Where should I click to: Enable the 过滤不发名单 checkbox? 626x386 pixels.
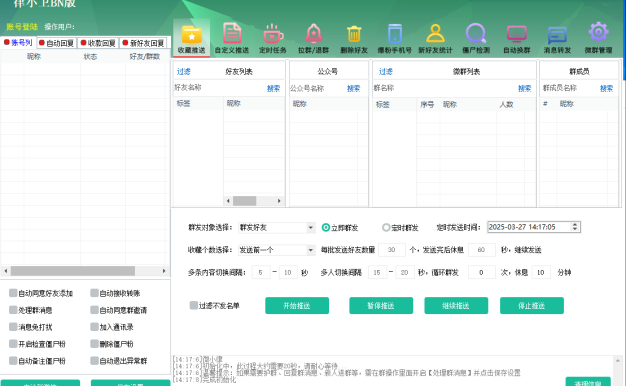point(194,306)
